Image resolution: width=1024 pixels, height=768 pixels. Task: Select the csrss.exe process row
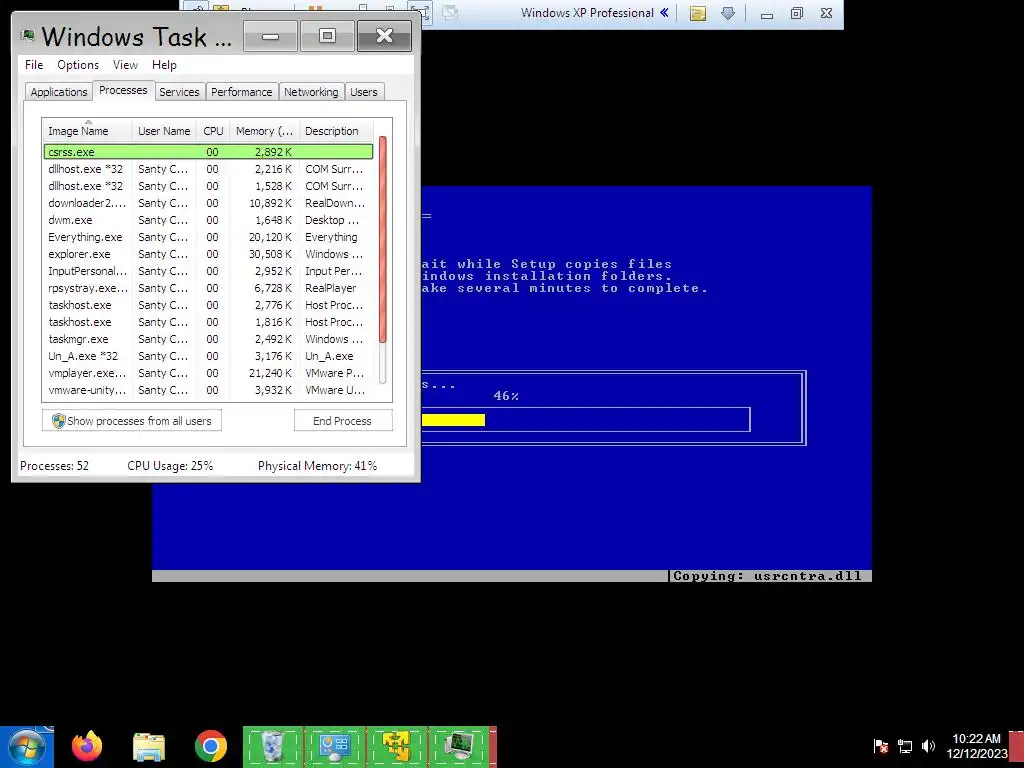pyautogui.click(x=208, y=152)
